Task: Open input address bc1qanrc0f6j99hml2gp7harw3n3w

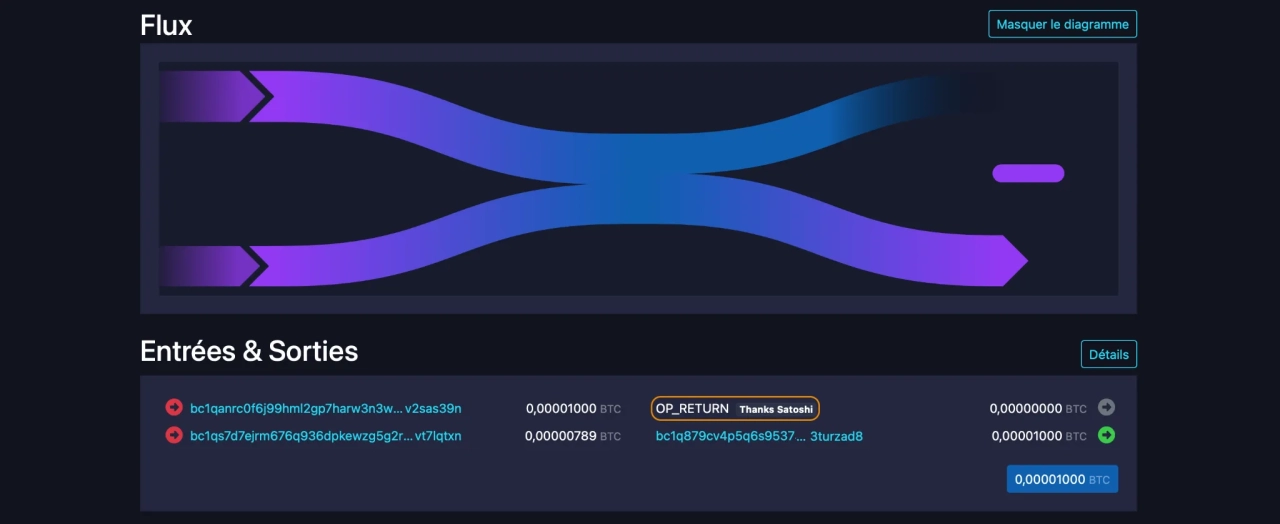Action: click(x=325, y=408)
